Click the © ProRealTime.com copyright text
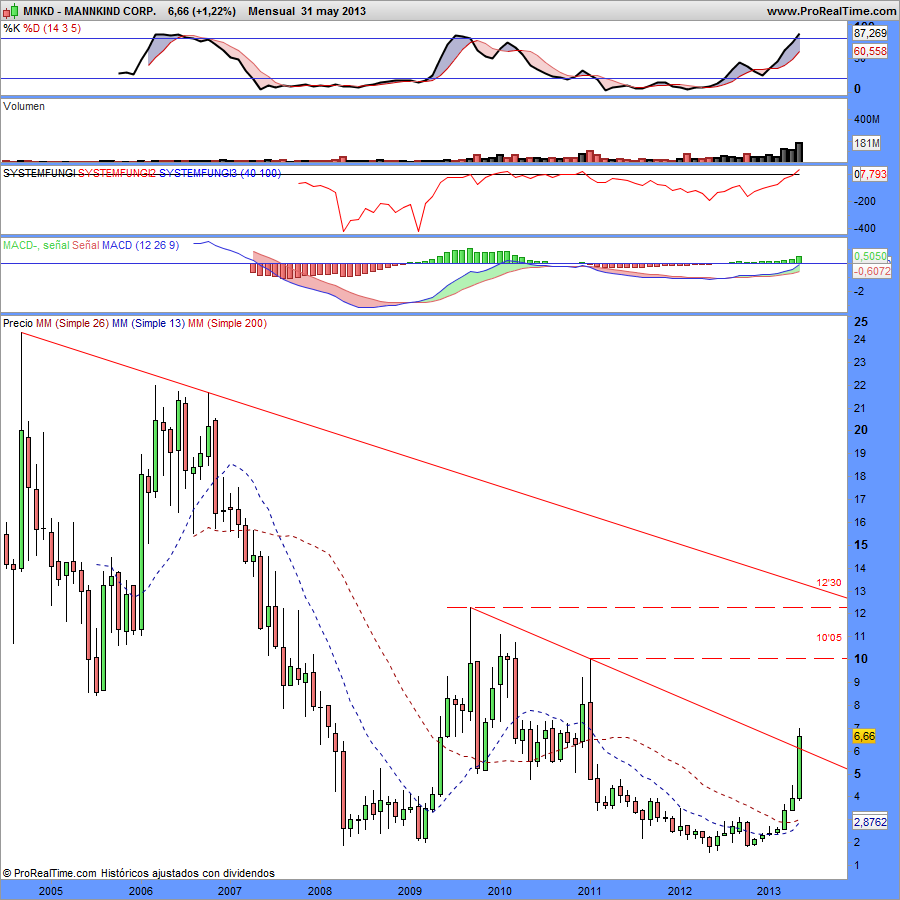 pyautogui.click(x=50, y=873)
